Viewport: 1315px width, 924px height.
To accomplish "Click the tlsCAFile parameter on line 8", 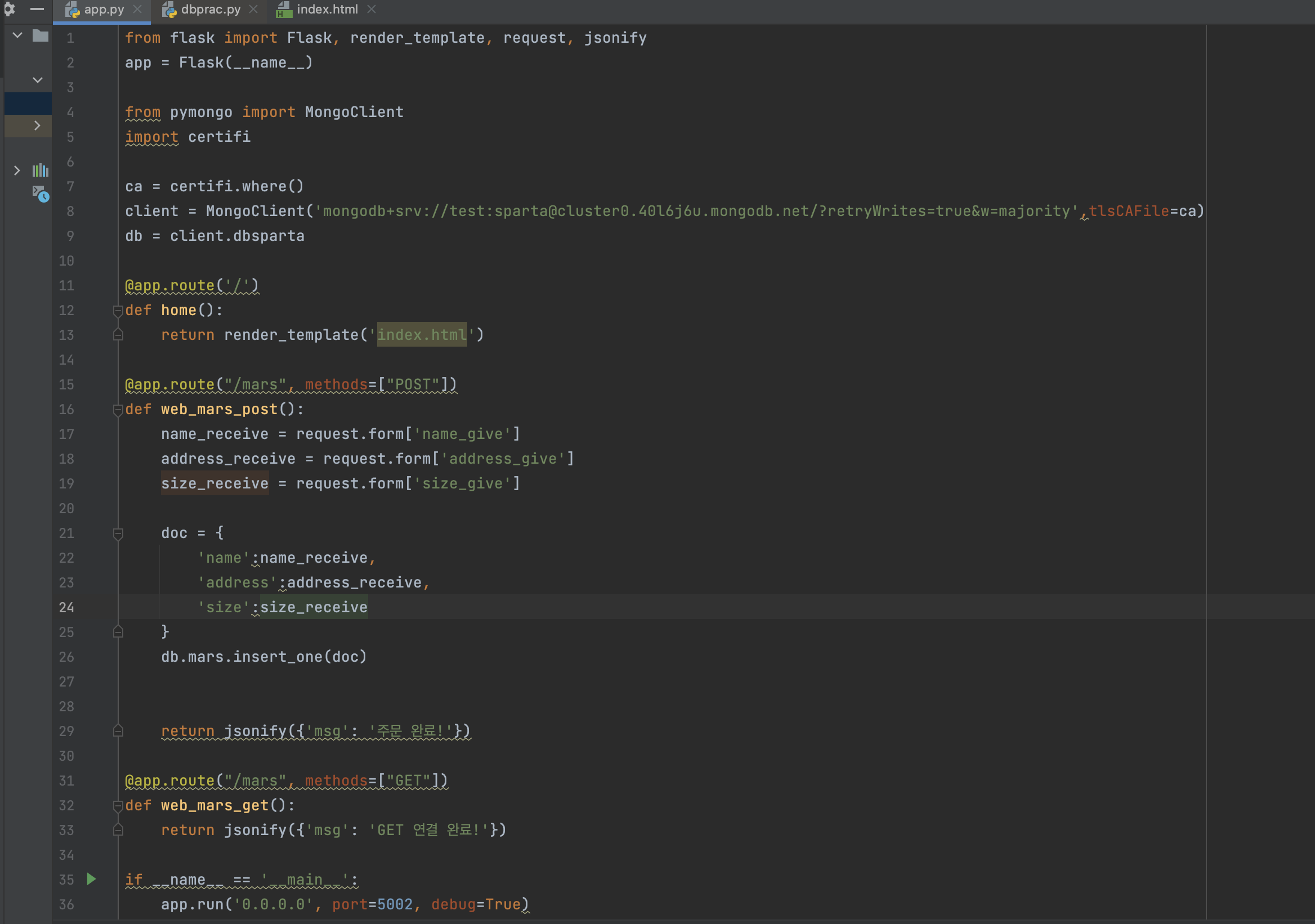I will (x=1129, y=211).
